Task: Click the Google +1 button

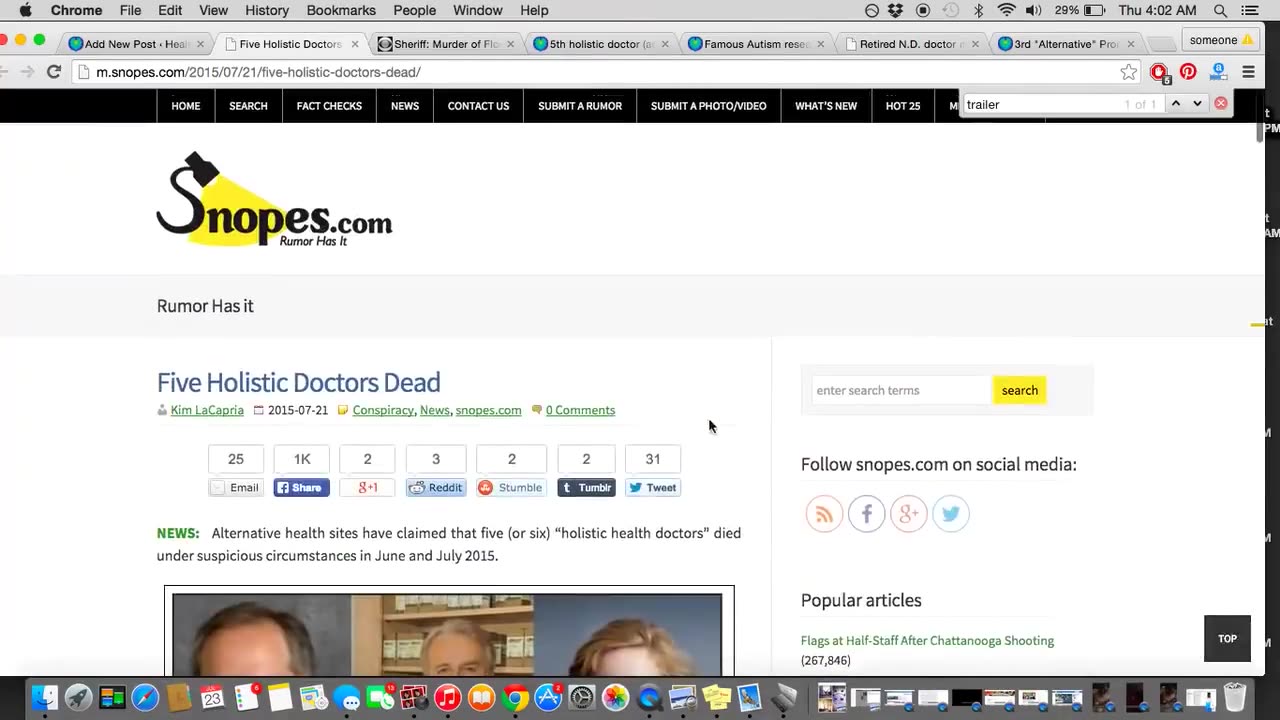Action: coord(367,487)
